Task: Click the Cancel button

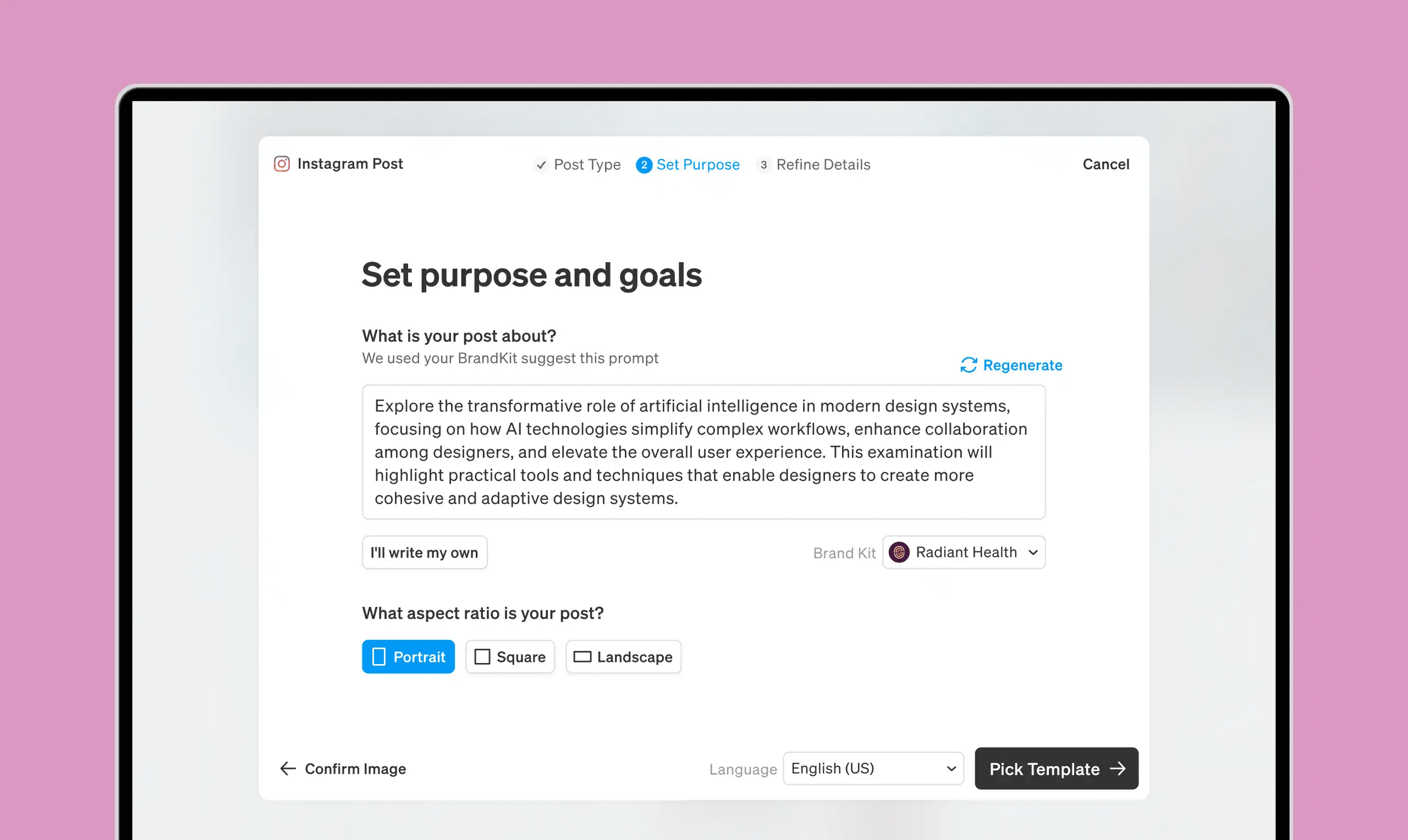Action: (x=1105, y=164)
